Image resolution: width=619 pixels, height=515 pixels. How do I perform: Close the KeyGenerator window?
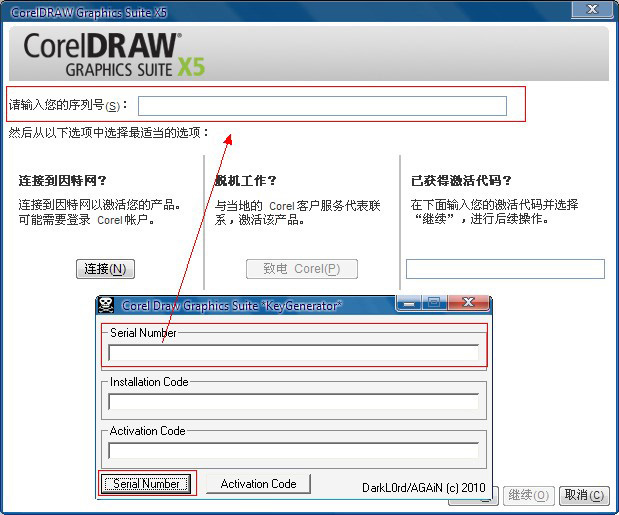click(468, 303)
